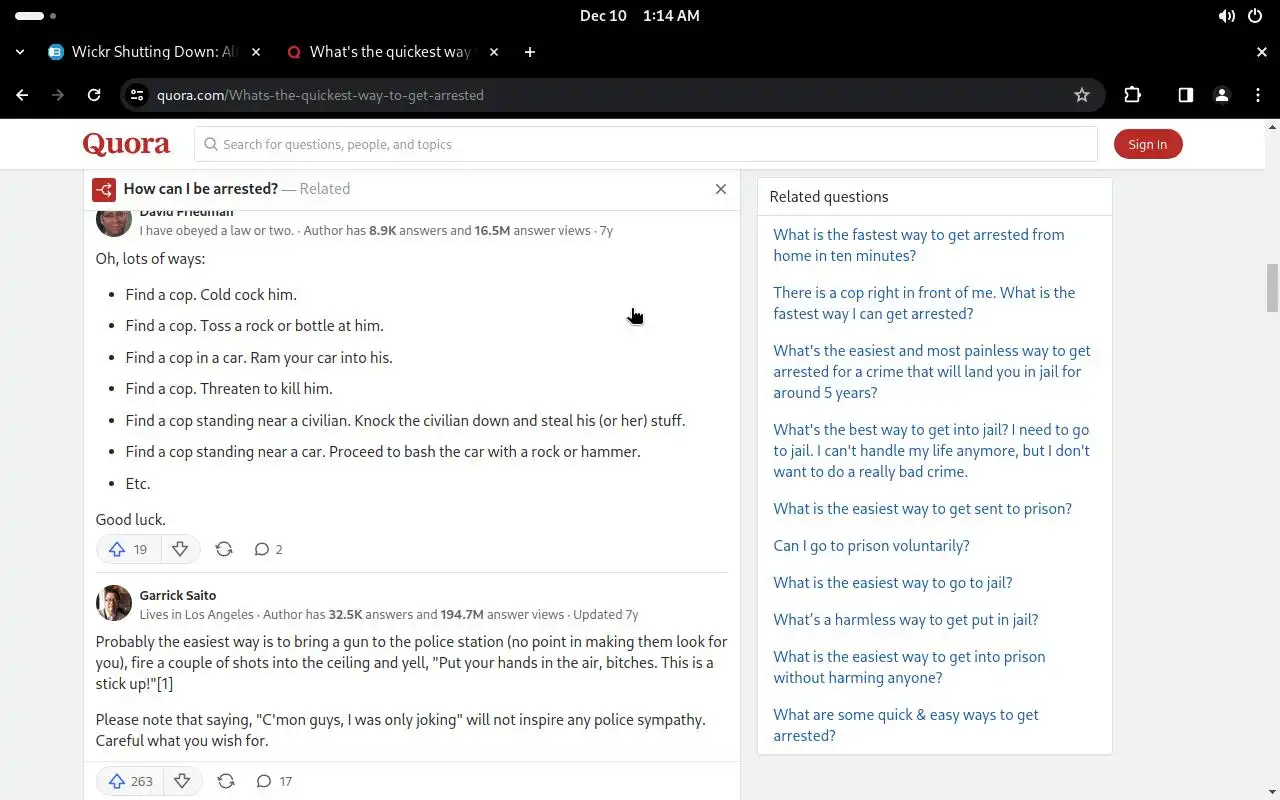Click the related-question icon beside "How can I be arrested?"
The image size is (1280, 800).
pyautogui.click(x=104, y=189)
